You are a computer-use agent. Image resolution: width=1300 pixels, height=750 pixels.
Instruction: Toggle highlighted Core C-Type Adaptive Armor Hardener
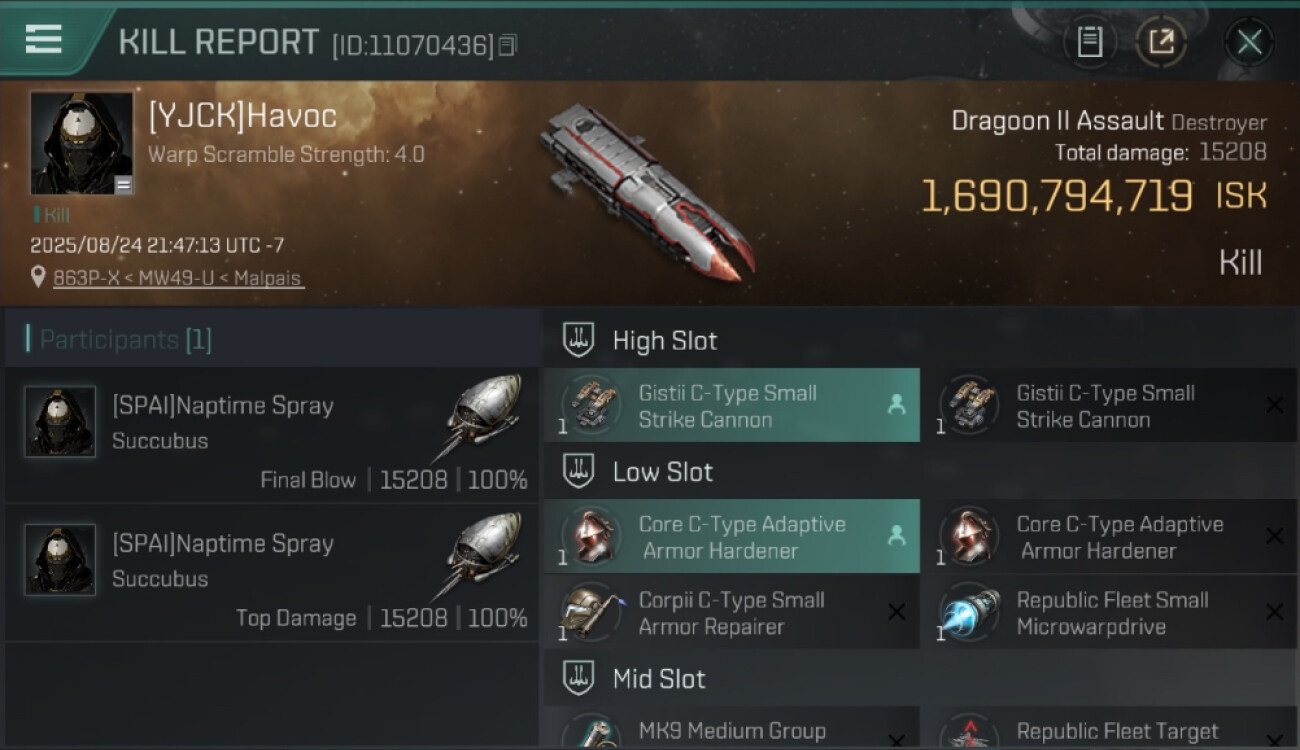tap(731, 536)
